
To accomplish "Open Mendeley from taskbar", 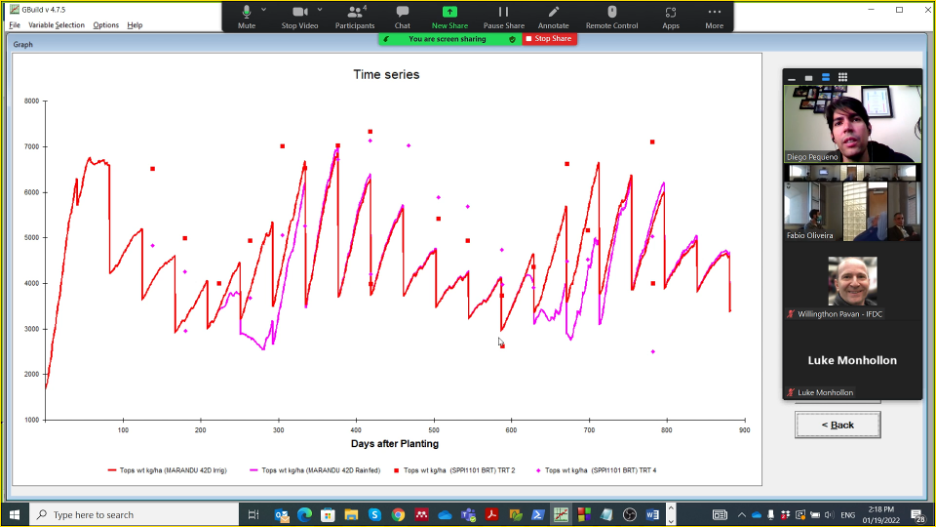I will (x=421, y=515).
